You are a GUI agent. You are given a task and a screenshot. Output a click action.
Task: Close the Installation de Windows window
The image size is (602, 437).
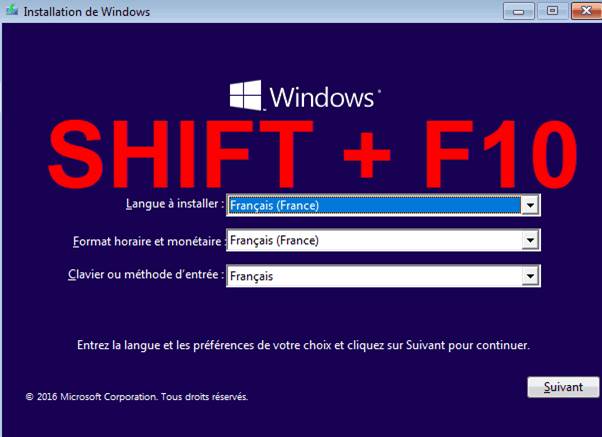[x=581, y=11]
